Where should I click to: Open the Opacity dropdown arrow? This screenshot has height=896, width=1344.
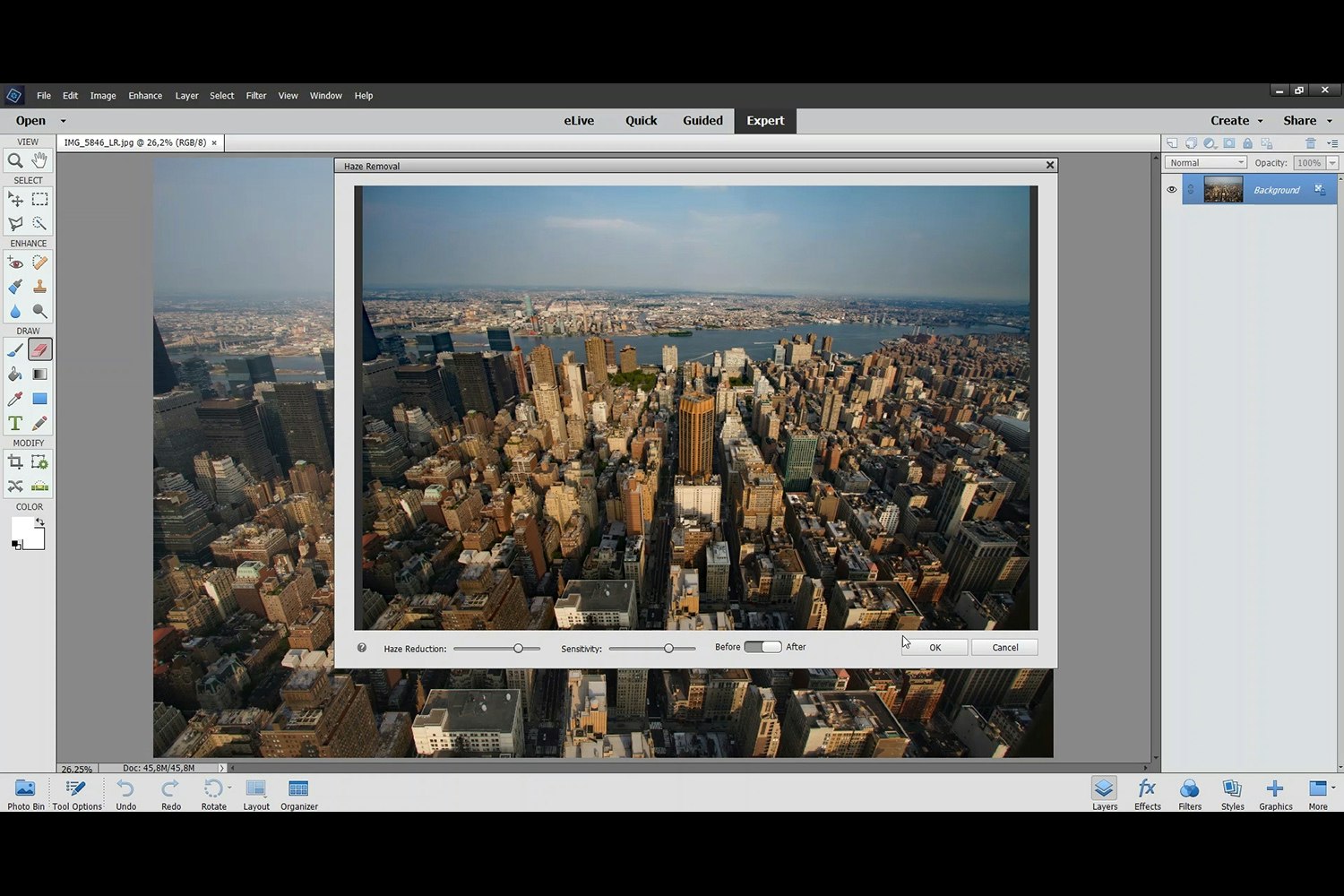[x=1332, y=163]
